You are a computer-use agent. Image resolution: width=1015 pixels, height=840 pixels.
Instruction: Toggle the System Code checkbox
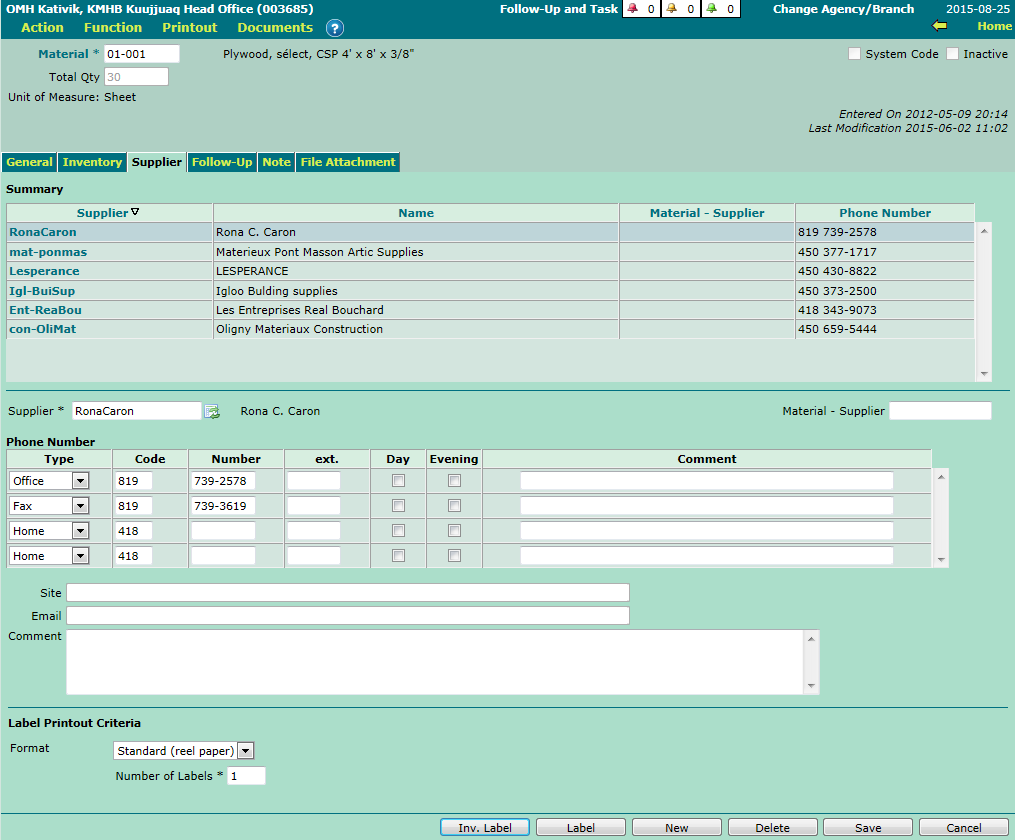854,54
